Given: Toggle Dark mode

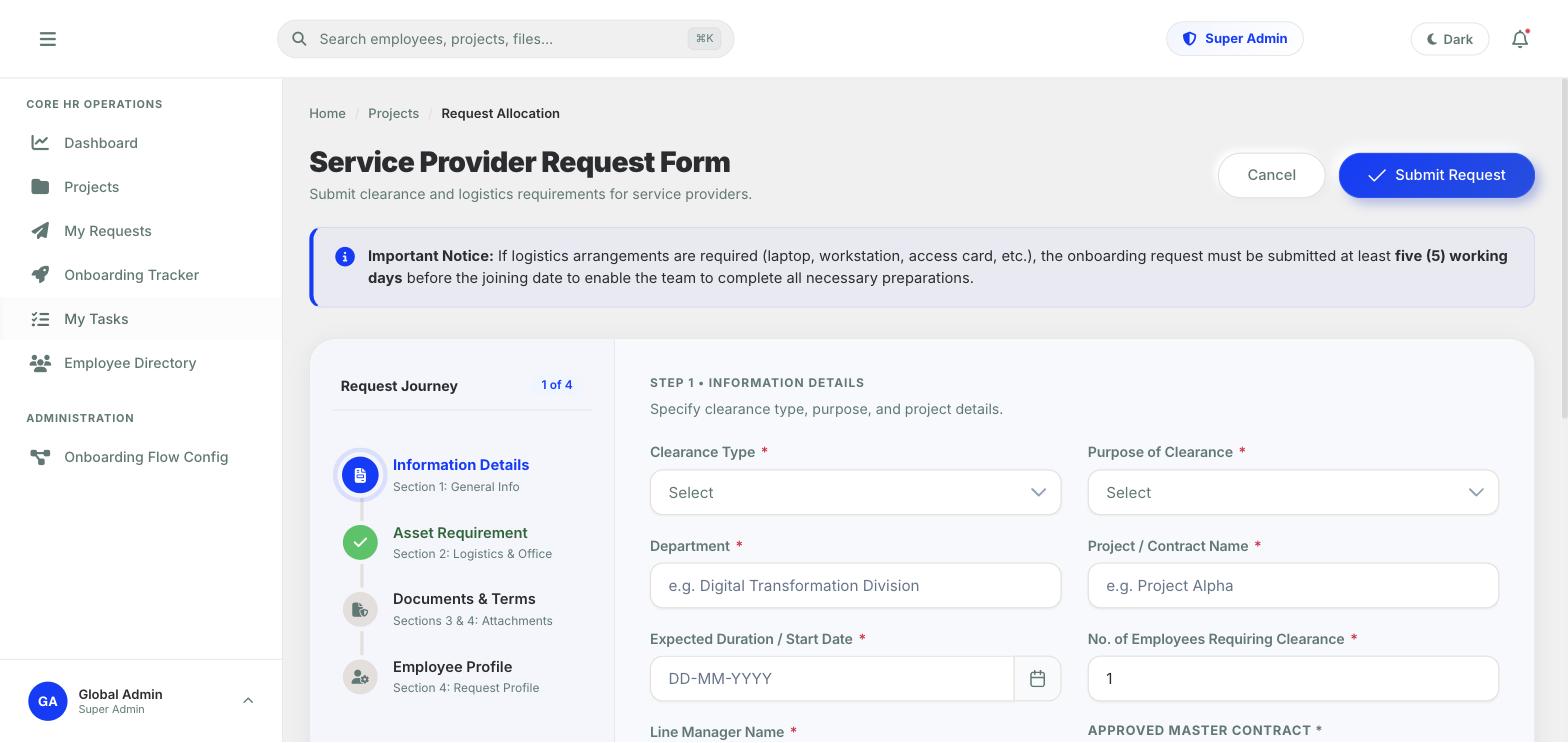Looking at the screenshot, I should click(x=1449, y=39).
